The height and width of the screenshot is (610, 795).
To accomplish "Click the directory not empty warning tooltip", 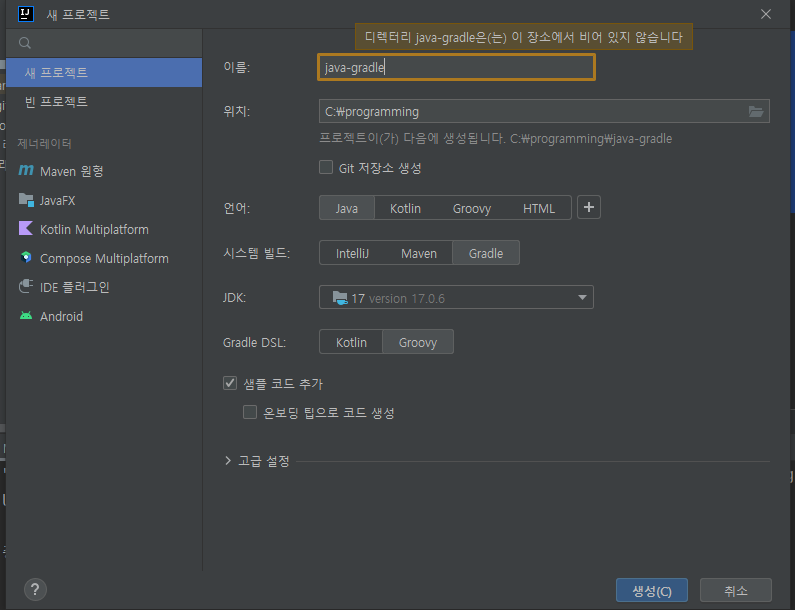I will (523, 37).
